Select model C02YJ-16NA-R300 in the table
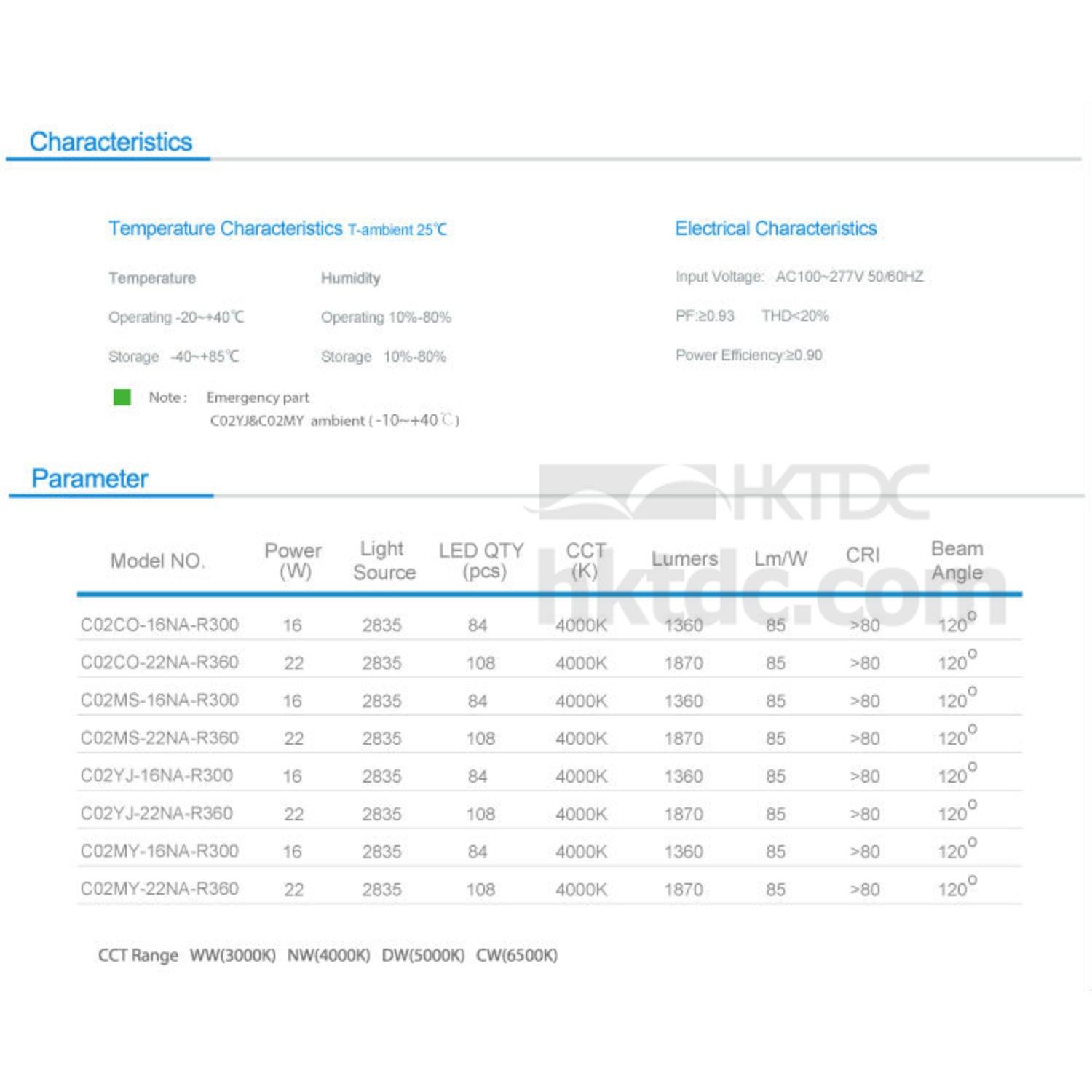This screenshot has height=1092, width=1092. point(157,775)
